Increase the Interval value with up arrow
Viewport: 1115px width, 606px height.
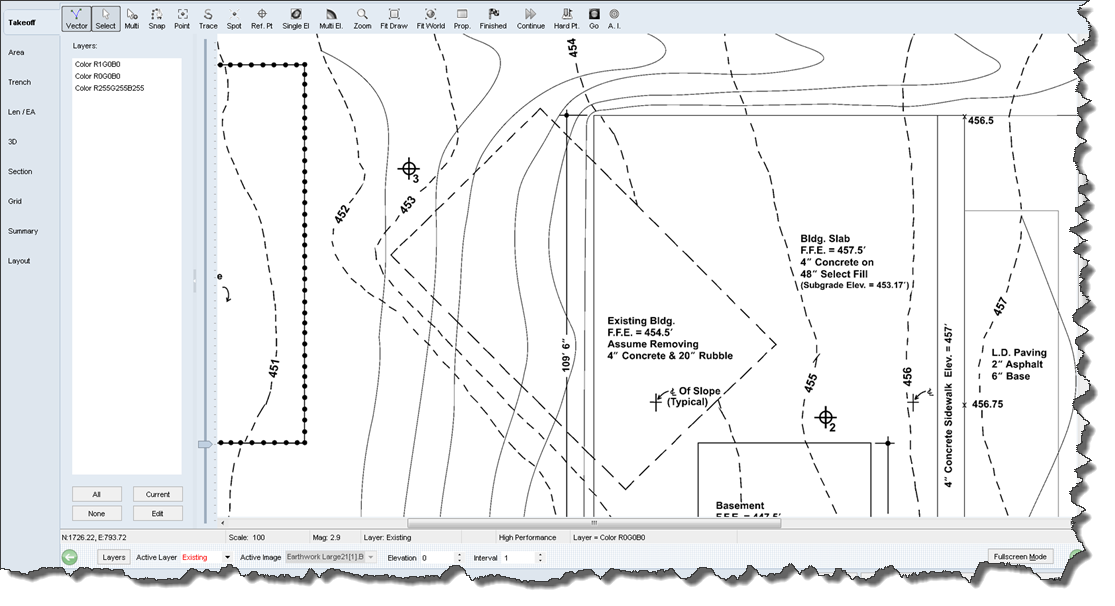point(540,556)
